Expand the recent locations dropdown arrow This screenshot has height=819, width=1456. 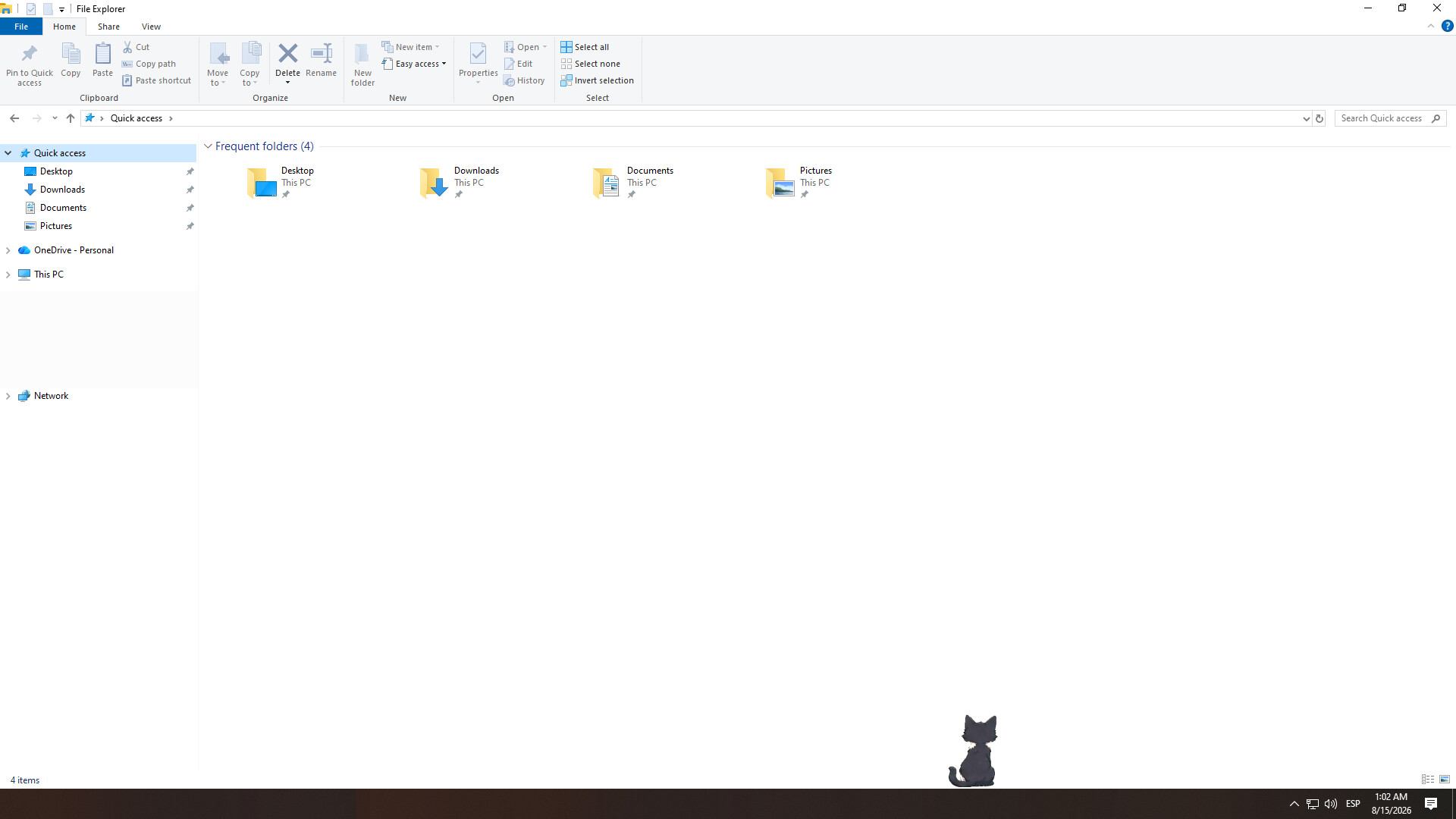pos(55,118)
